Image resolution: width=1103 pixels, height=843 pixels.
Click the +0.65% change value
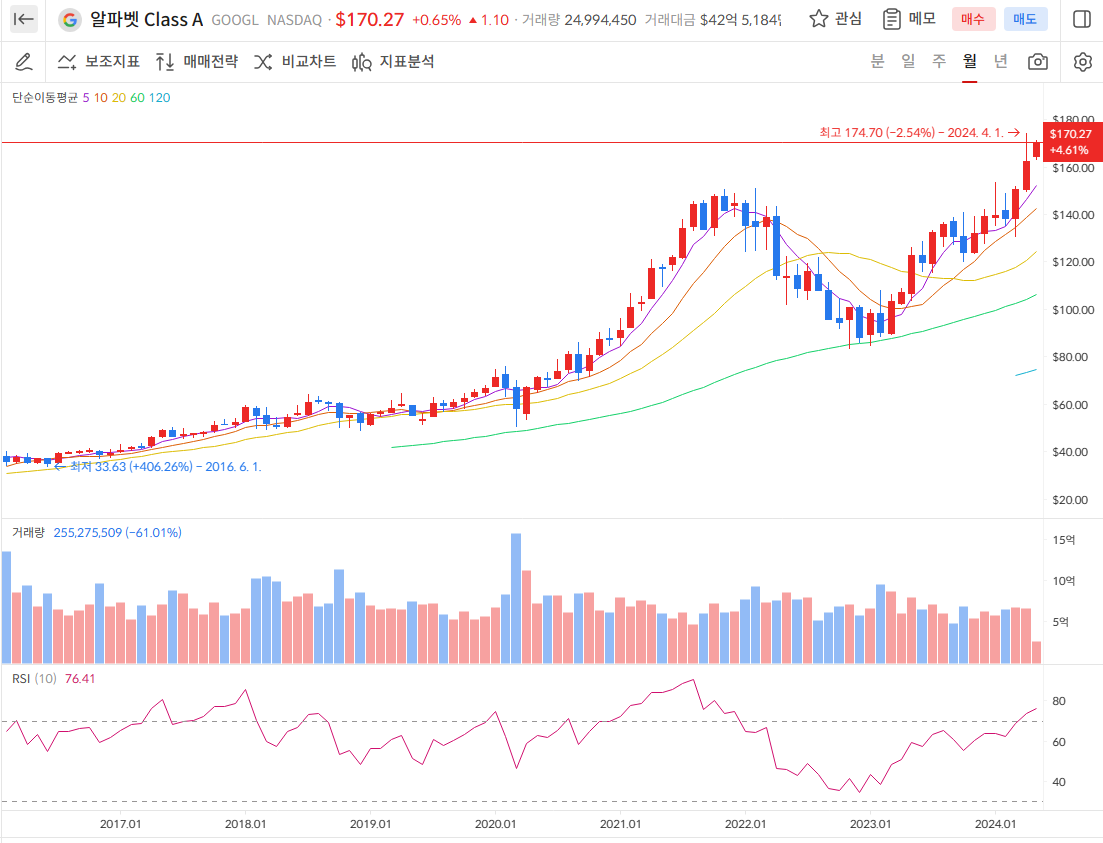pos(437,20)
